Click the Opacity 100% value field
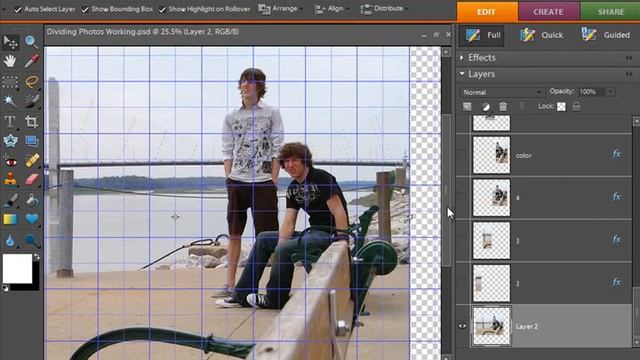This screenshot has width=640, height=360. [x=591, y=92]
